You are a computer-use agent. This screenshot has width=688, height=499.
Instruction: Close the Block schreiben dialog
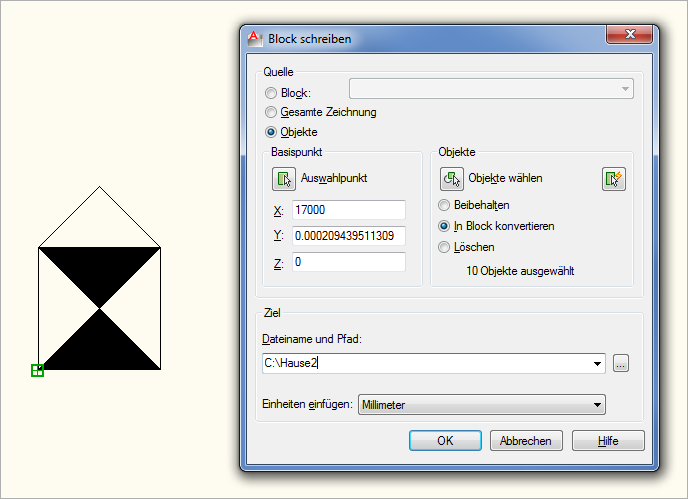pyautogui.click(x=628, y=36)
